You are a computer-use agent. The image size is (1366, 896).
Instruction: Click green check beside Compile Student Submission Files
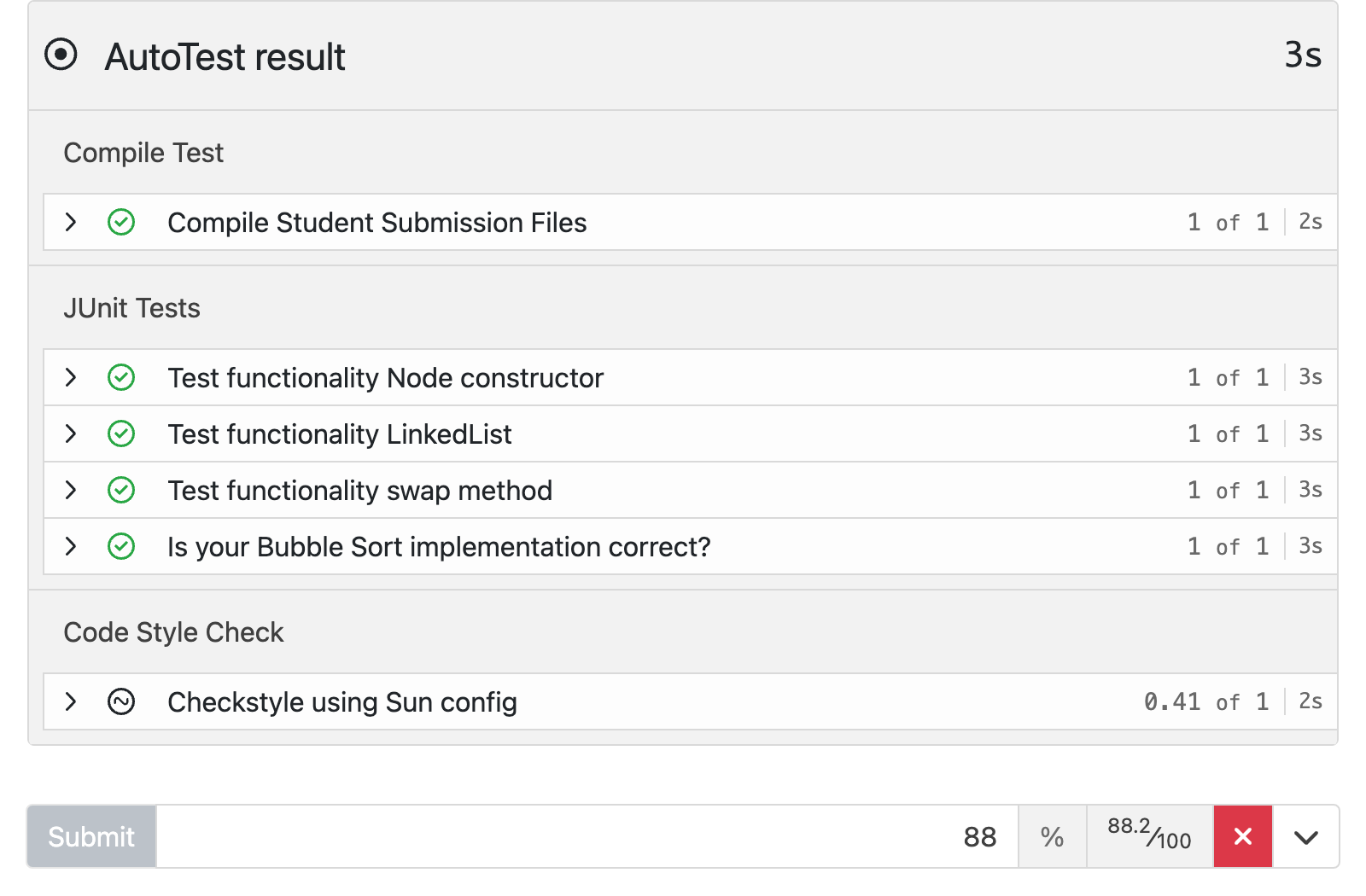121,223
